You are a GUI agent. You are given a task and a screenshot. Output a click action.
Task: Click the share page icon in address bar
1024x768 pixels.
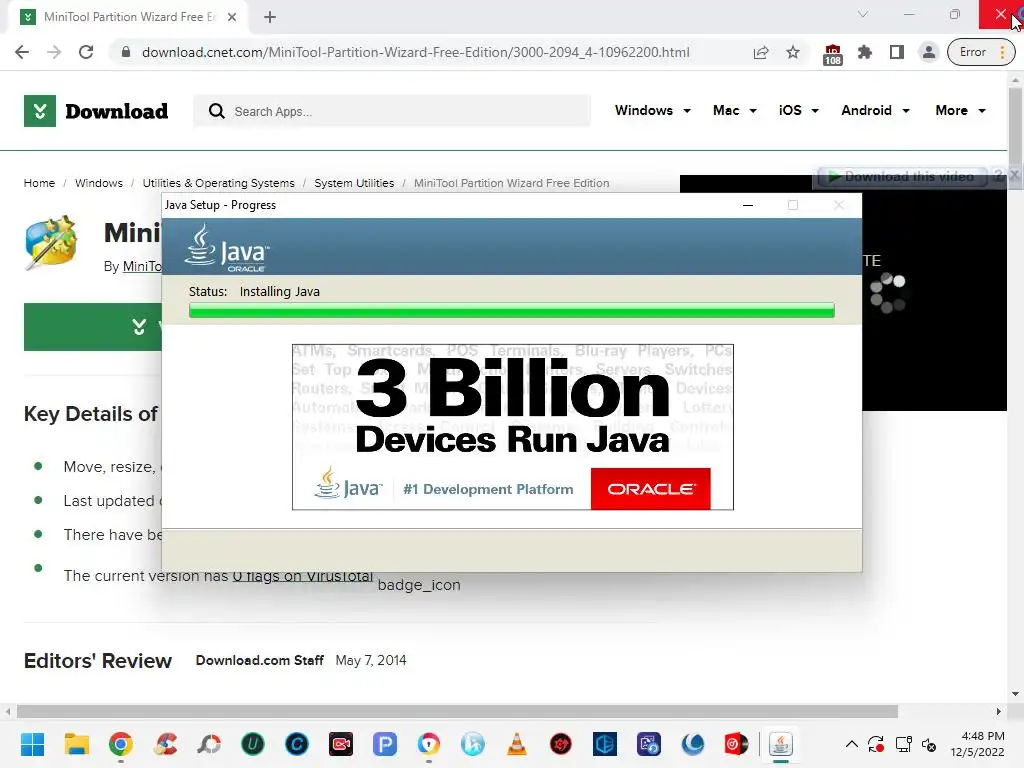[x=761, y=52]
